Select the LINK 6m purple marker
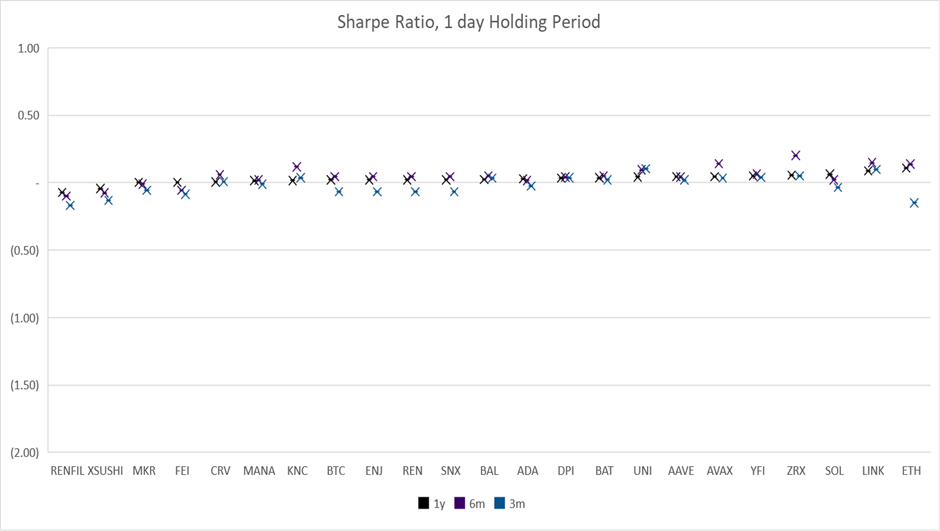Image resolution: width=940 pixels, height=531 pixels. coord(872,162)
